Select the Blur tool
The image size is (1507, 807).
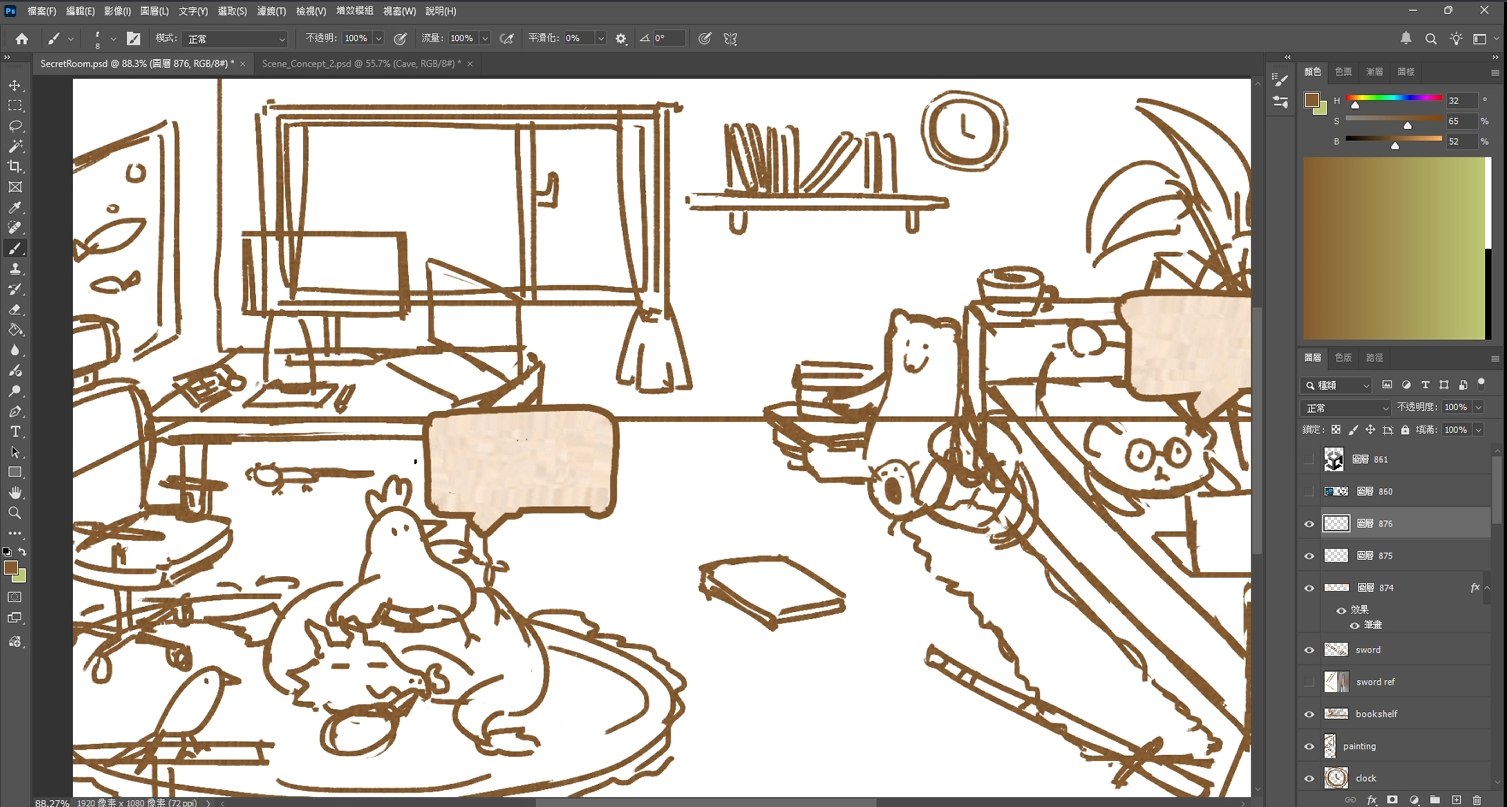click(15, 350)
